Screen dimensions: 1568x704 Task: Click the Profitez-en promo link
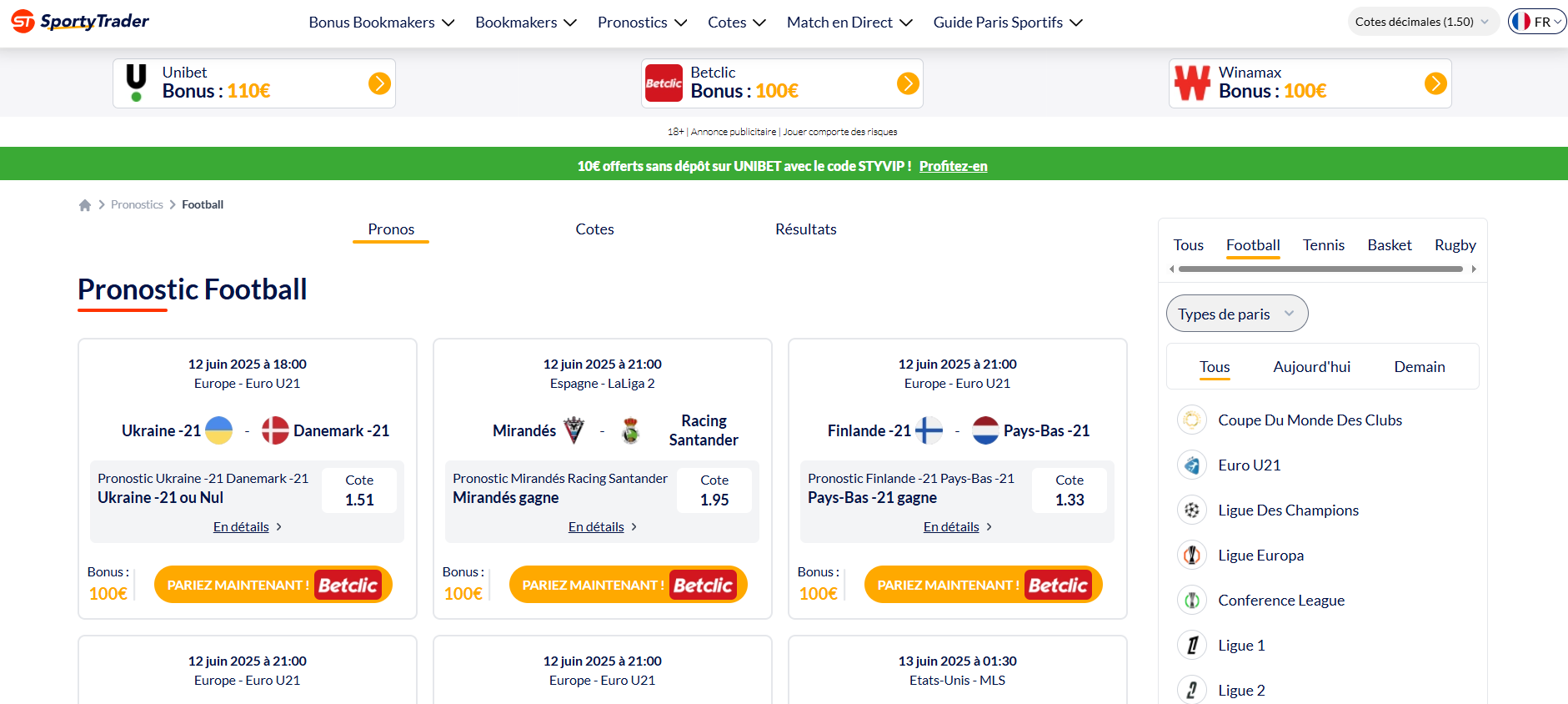[x=953, y=166]
